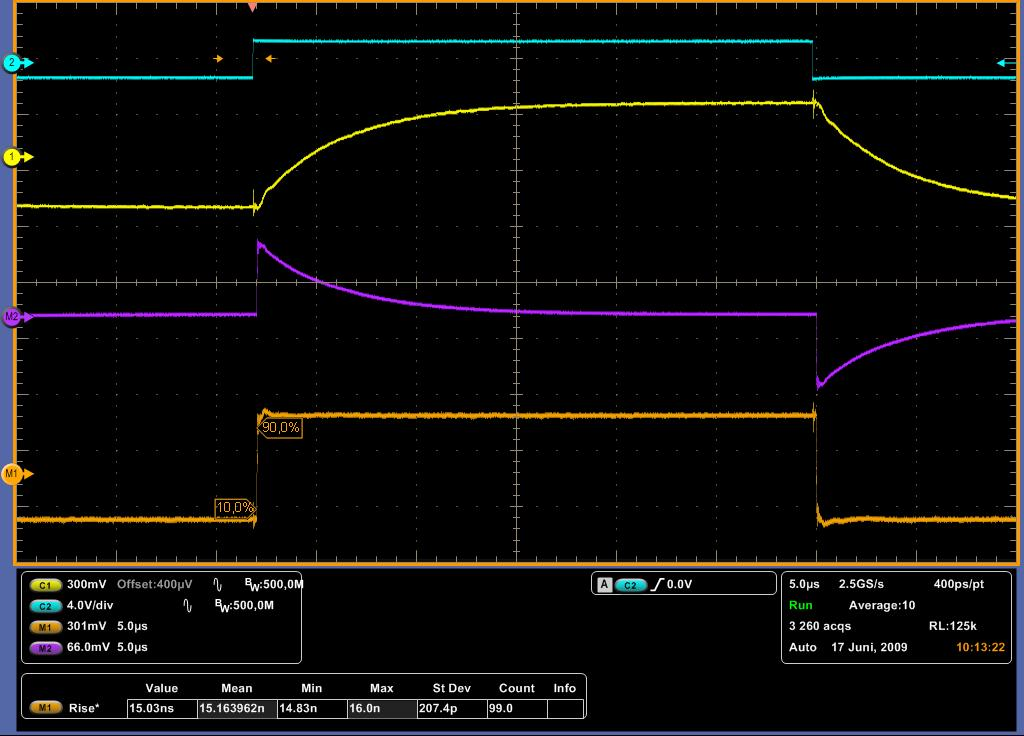1024x736 pixels.
Task: Click the clock time 10:13:22
Action: tap(980, 647)
